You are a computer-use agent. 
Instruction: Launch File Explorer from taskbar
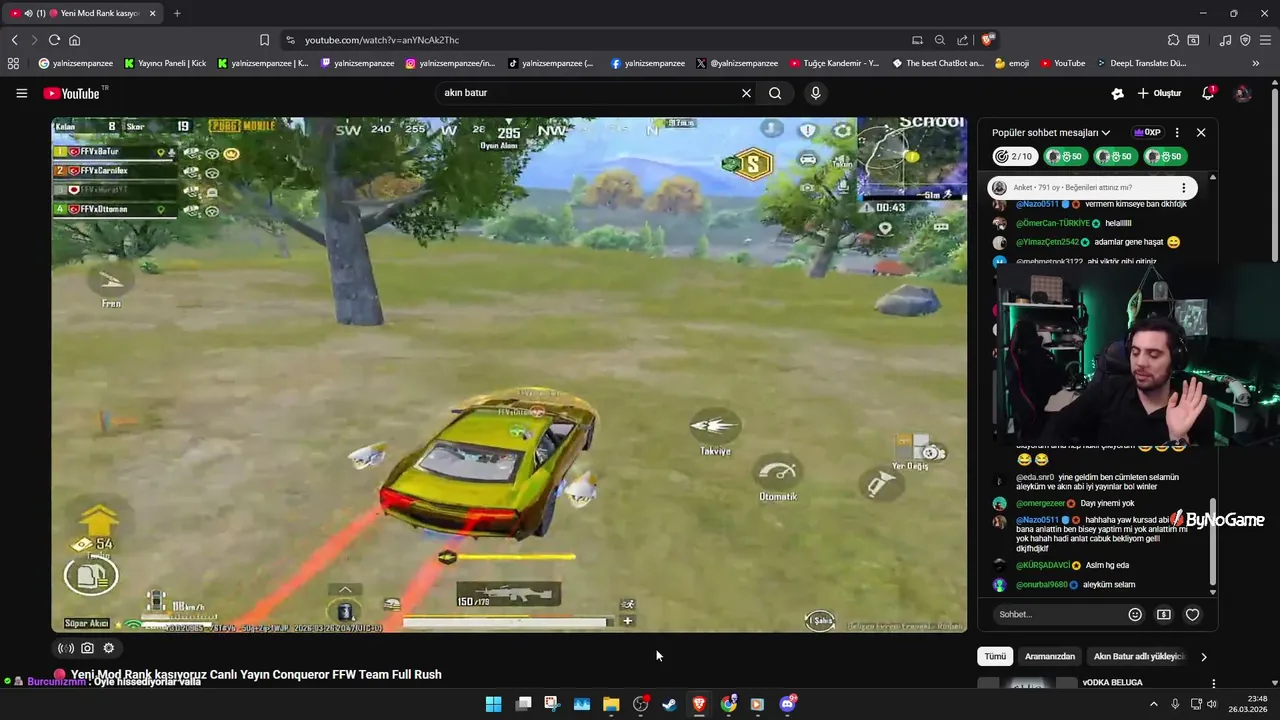pyautogui.click(x=611, y=704)
